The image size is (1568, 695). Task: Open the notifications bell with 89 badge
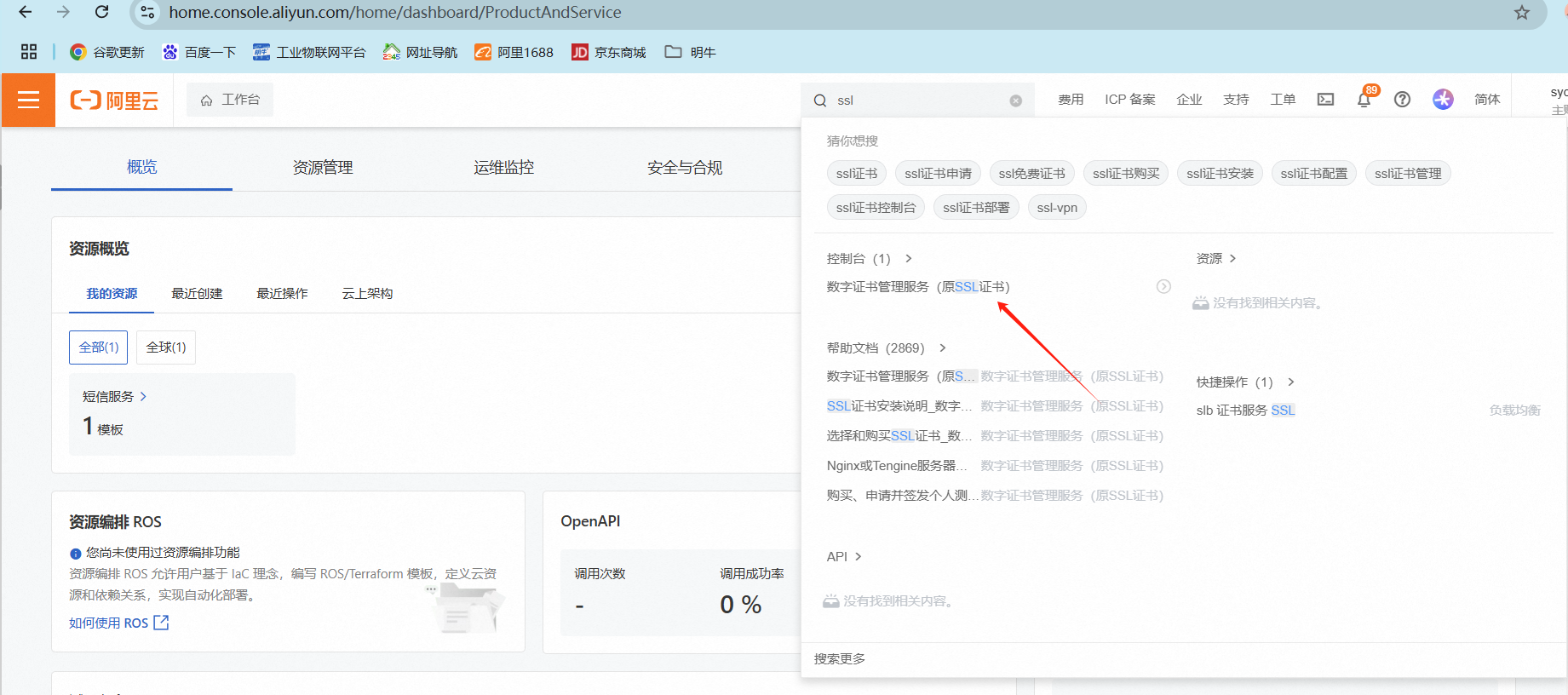tap(1364, 100)
